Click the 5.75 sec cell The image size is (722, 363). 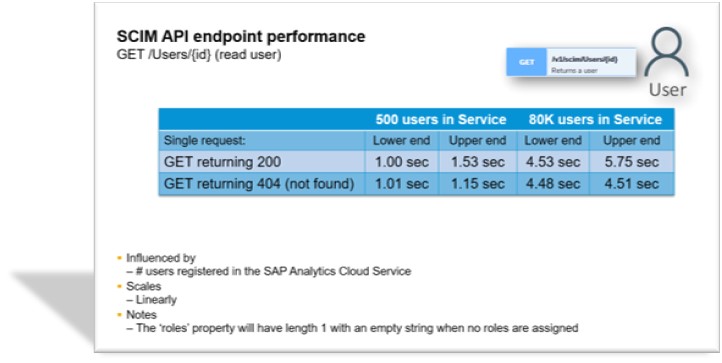pyautogui.click(x=632, y=162)
